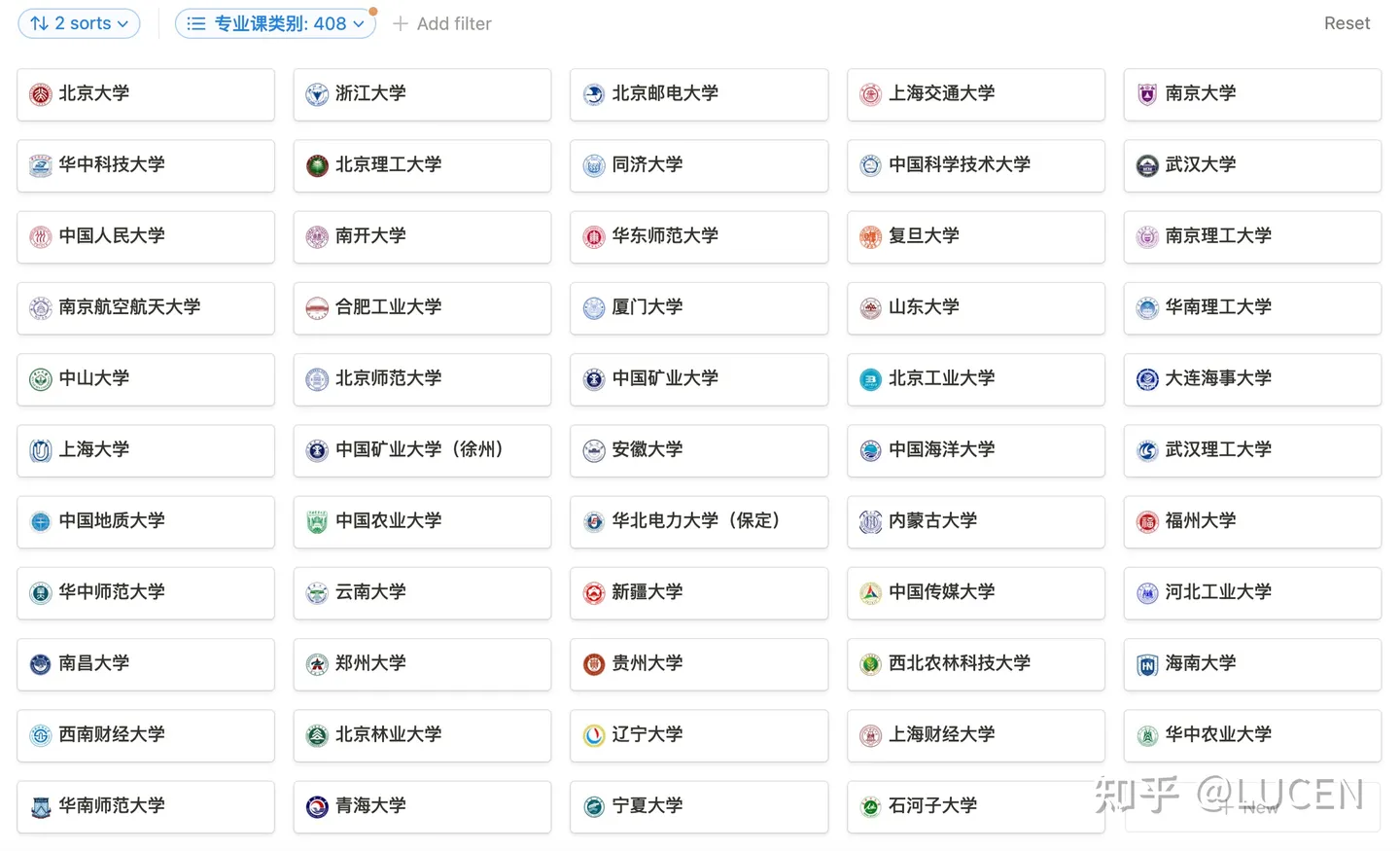Open the 云南大学 card
Viewport: 1400px width, 851px height.
(422, 592)
